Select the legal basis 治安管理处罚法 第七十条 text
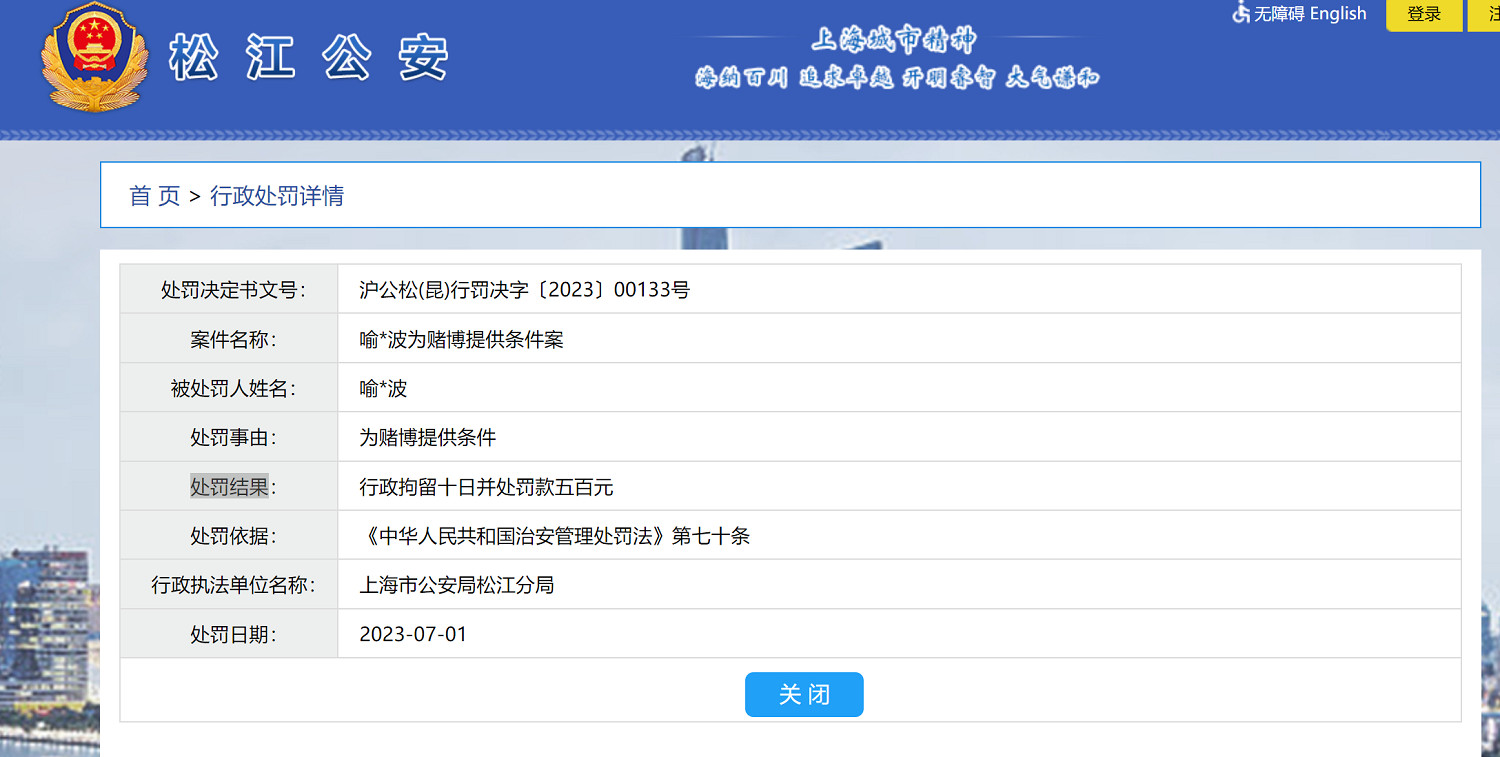Screen dimensions: 1500x757 (555, 536)
